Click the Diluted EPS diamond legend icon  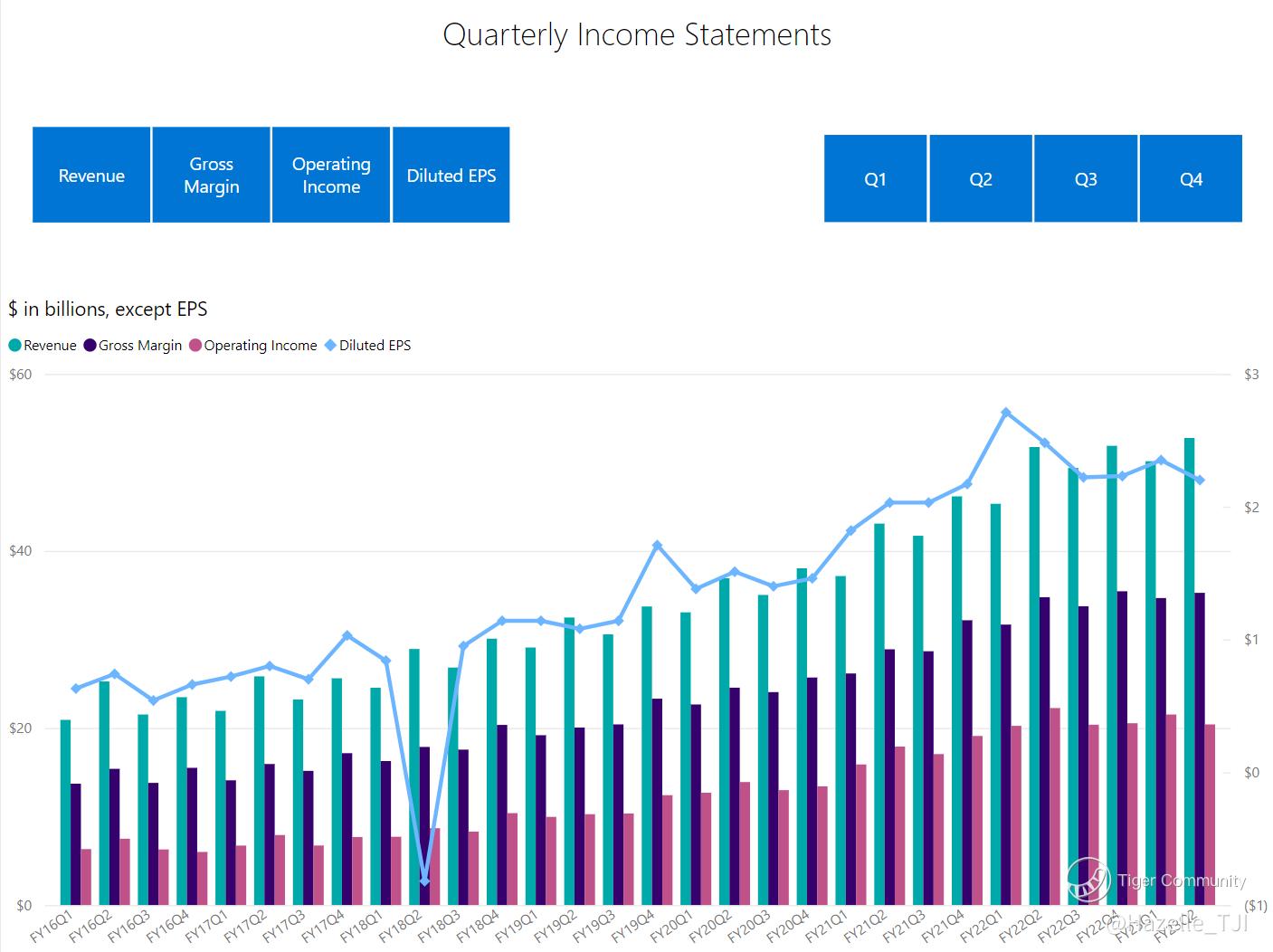point(330,346)
